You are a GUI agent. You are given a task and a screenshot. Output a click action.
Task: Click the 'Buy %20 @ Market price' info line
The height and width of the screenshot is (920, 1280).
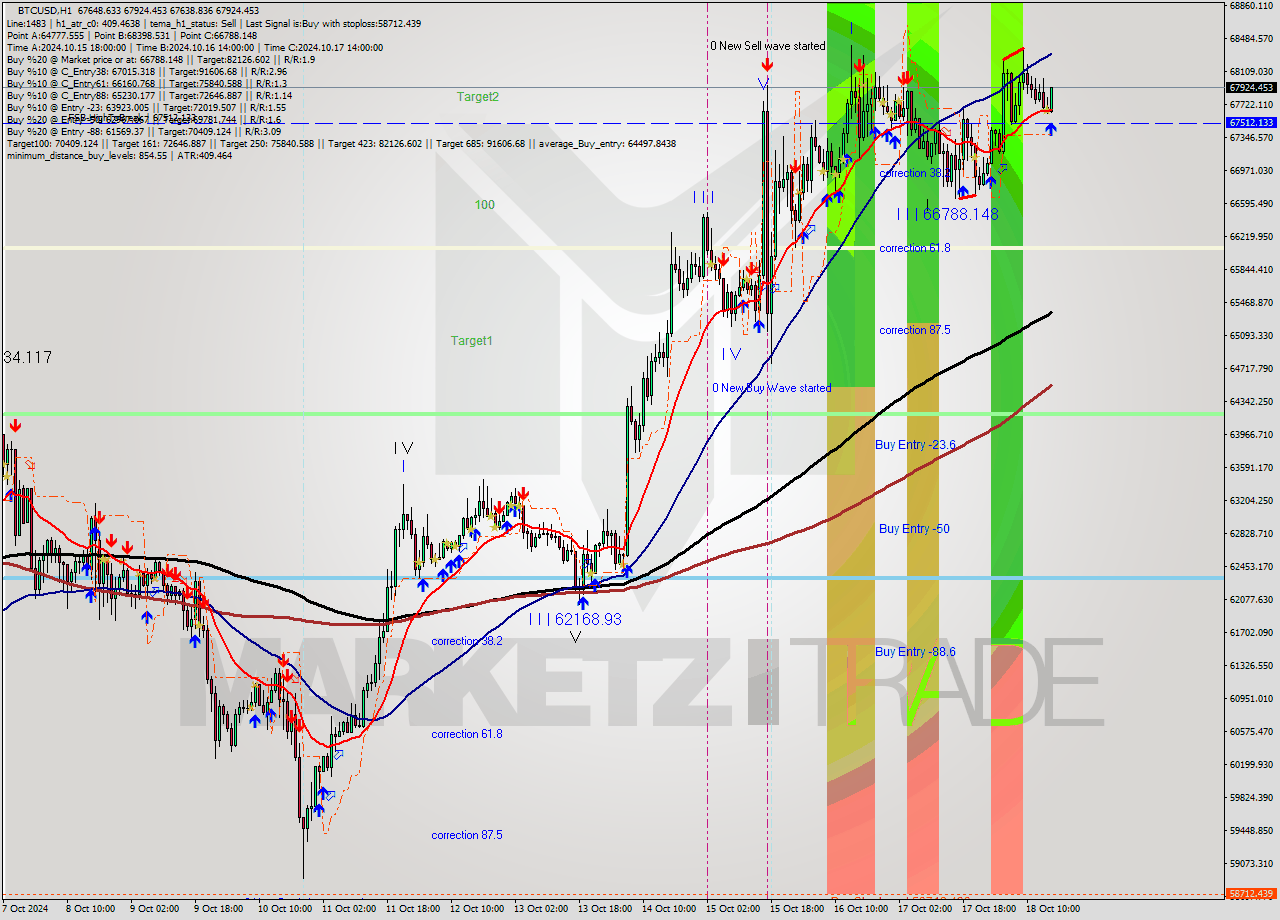(x=160, y=59)
